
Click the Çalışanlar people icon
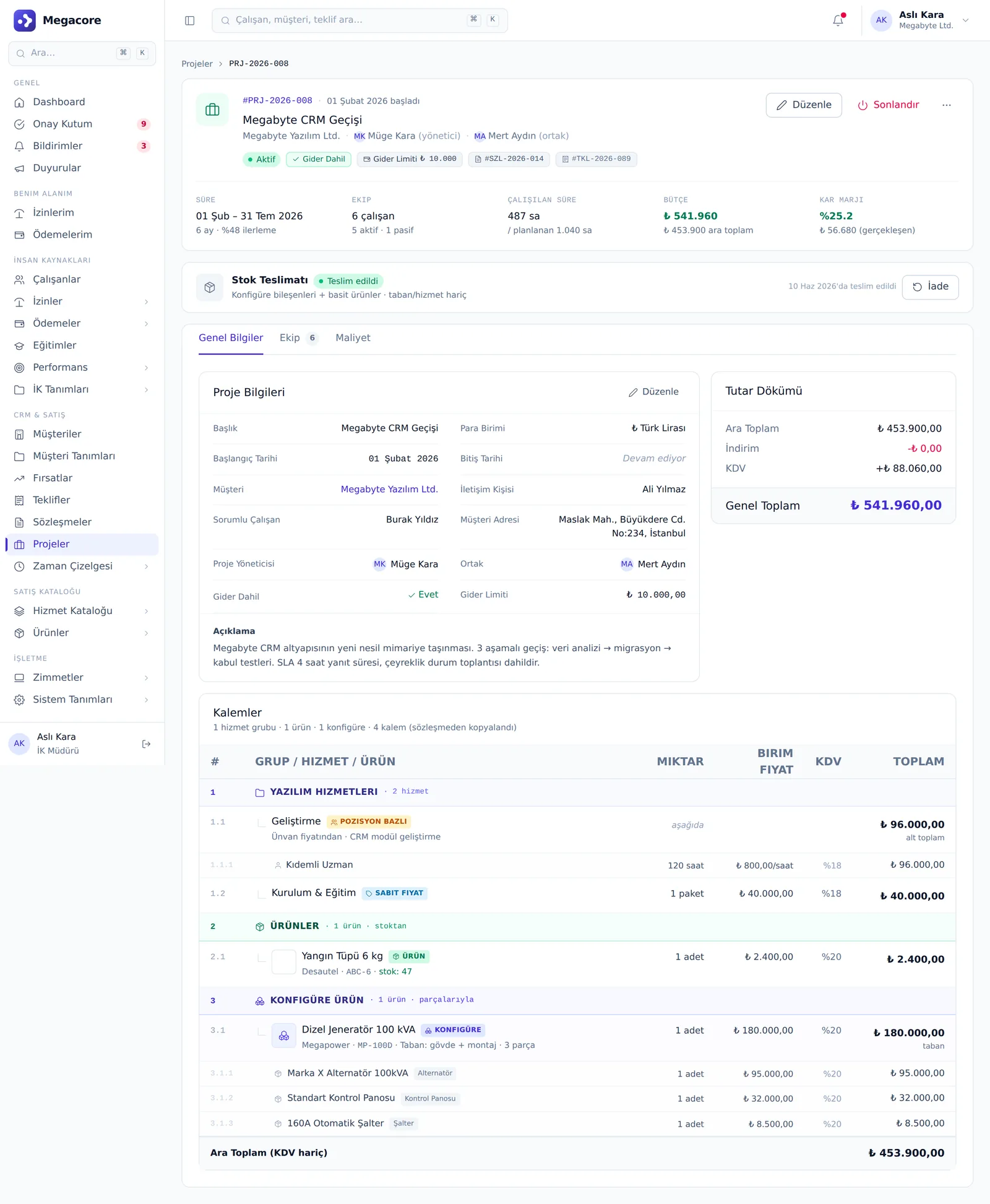click(x=20, y=280)
